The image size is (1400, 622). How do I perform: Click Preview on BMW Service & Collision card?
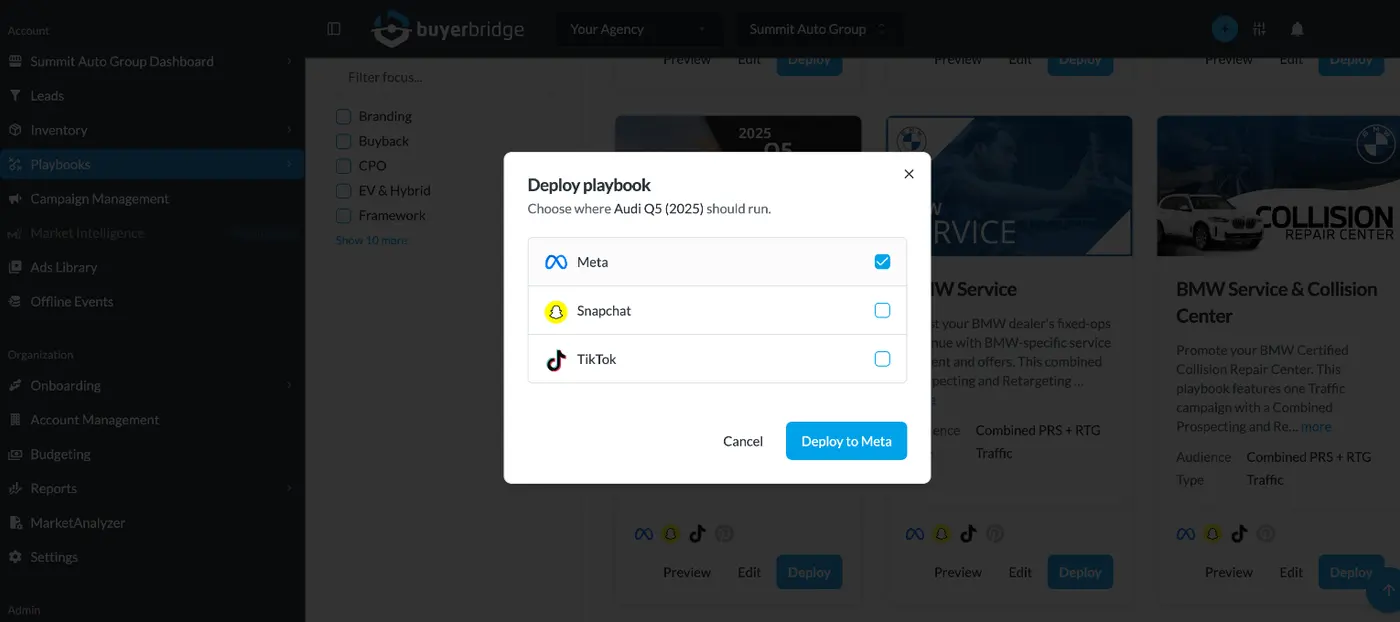1229,572
